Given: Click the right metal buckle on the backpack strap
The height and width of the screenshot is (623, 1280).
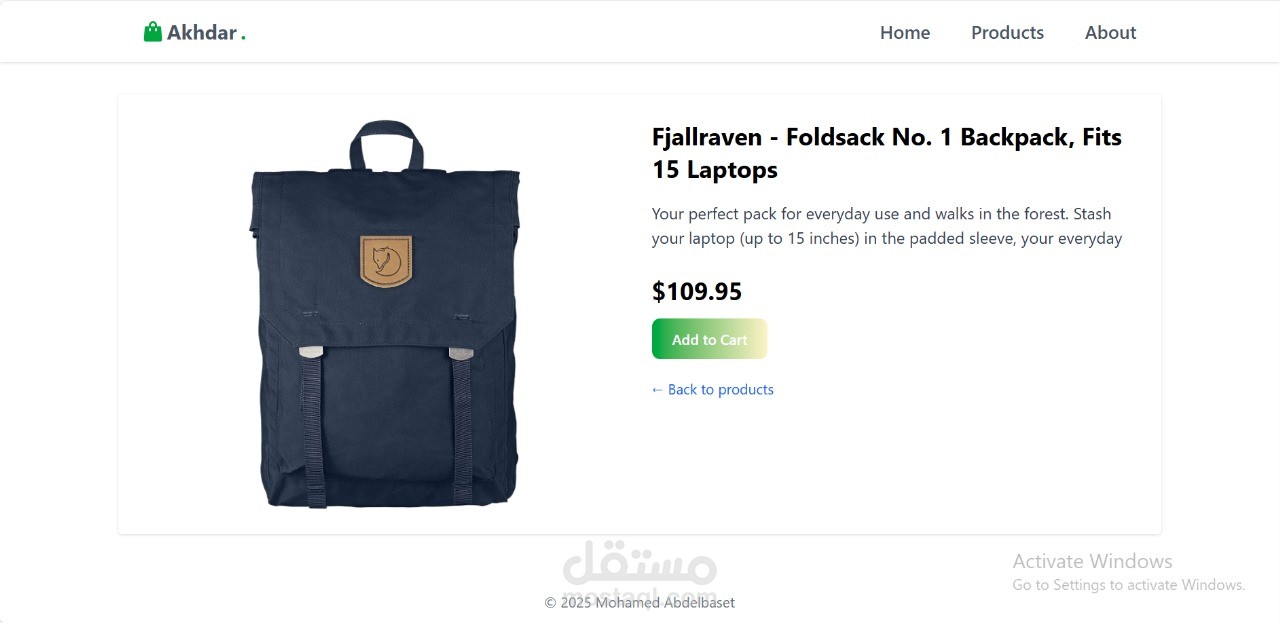Looking at the screenshot, I should (461, 352).
